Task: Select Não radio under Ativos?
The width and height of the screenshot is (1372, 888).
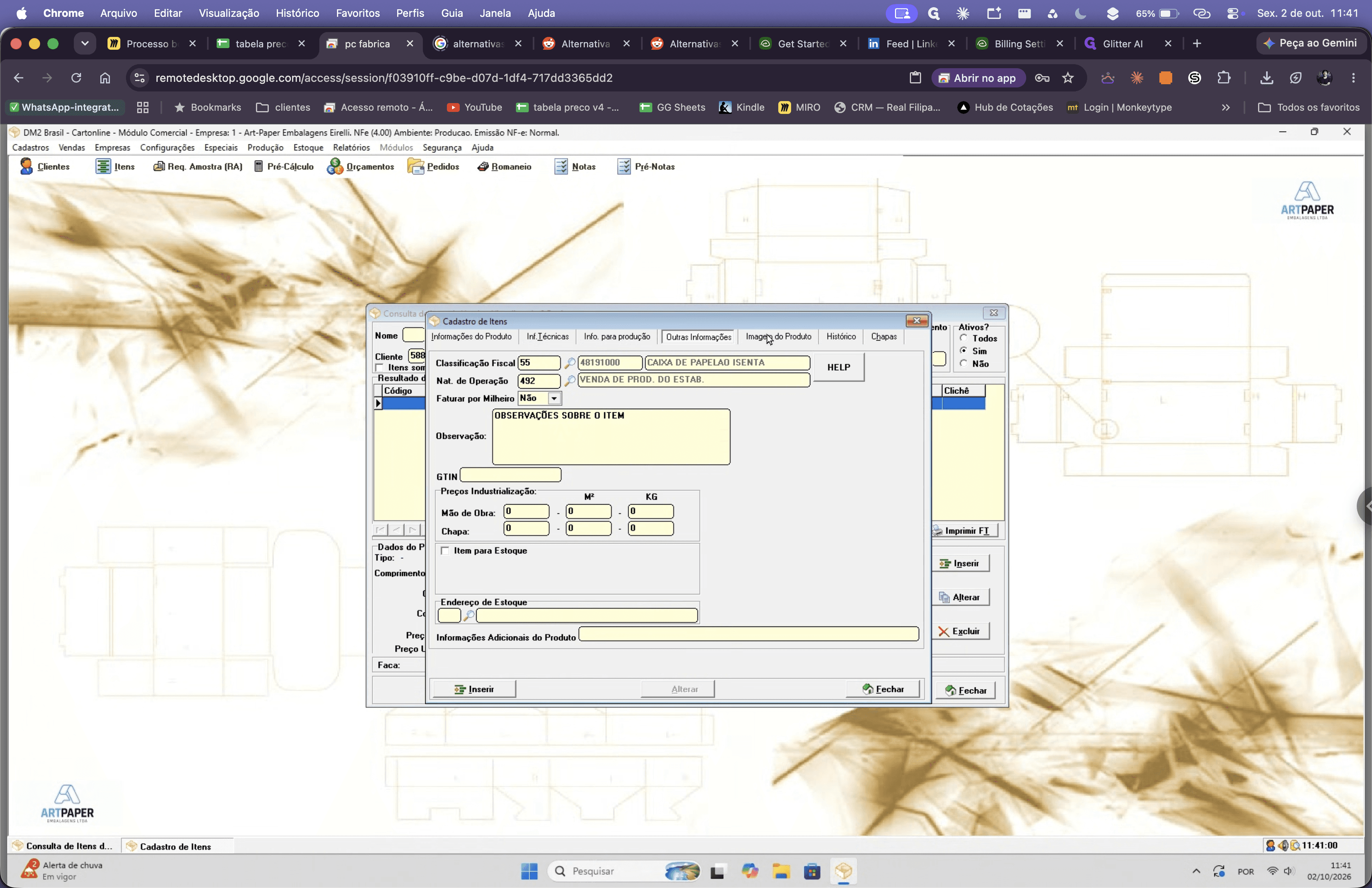Action: (x=963, y=364)
